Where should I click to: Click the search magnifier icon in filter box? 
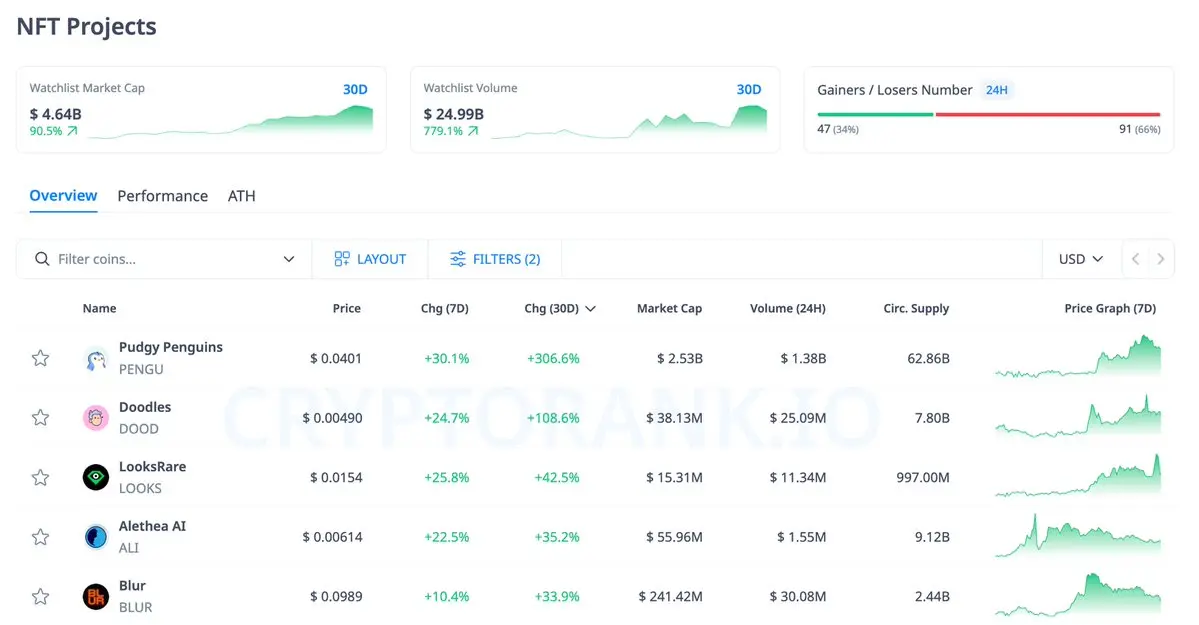42,259
